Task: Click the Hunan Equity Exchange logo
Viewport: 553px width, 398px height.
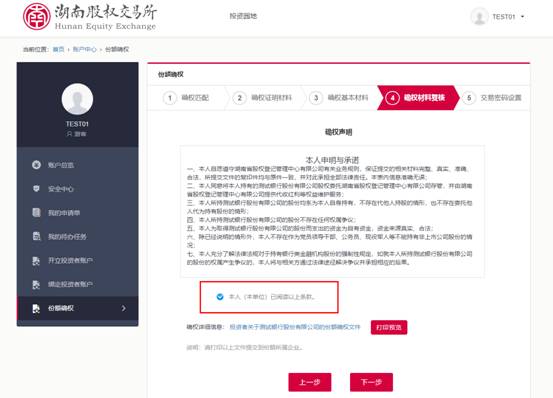Action: click(90, 17)
